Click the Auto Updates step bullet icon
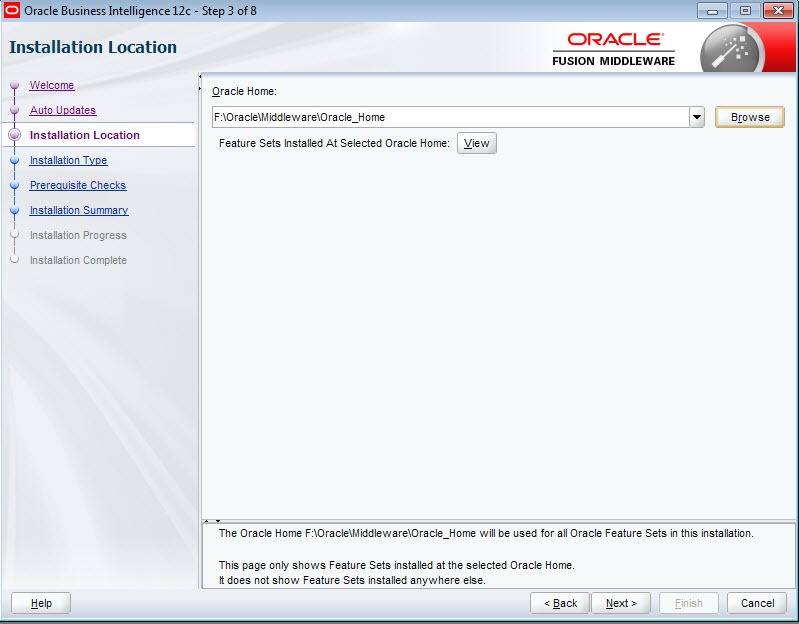 click(15, 110)
